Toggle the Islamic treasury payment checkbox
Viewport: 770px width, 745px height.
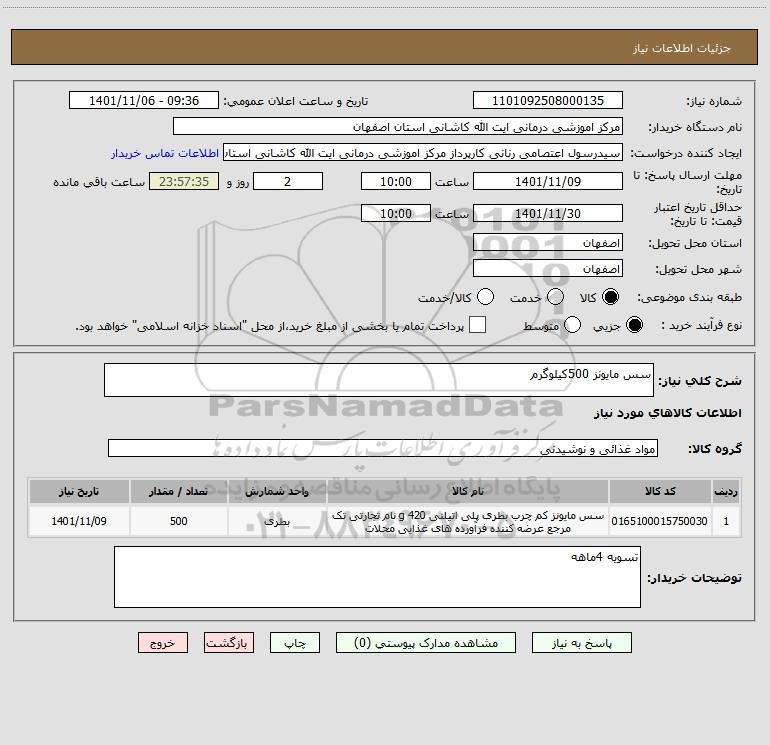(477, 325)
